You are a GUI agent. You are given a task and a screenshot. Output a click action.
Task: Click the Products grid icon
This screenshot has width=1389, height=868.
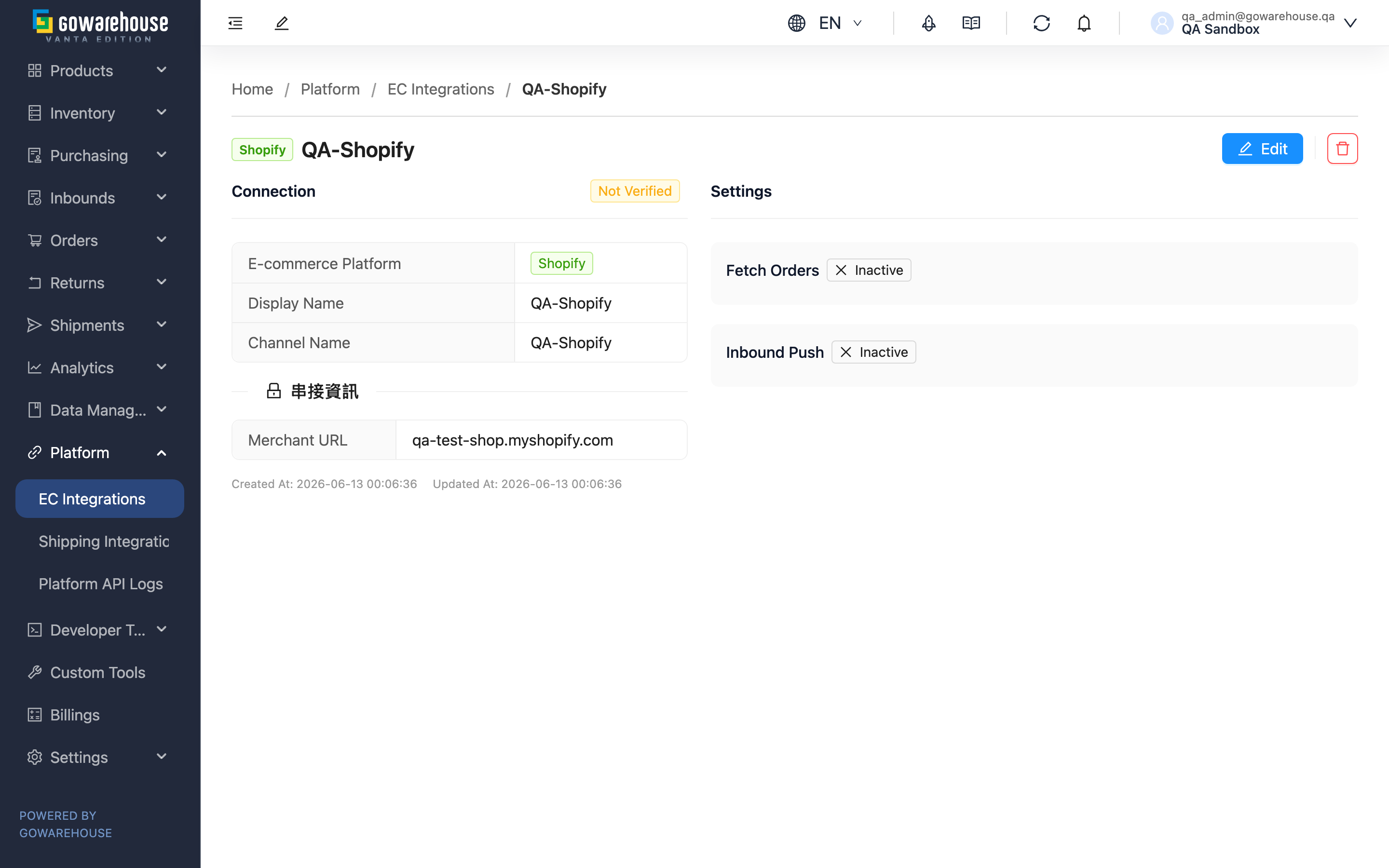pos(34,70)
